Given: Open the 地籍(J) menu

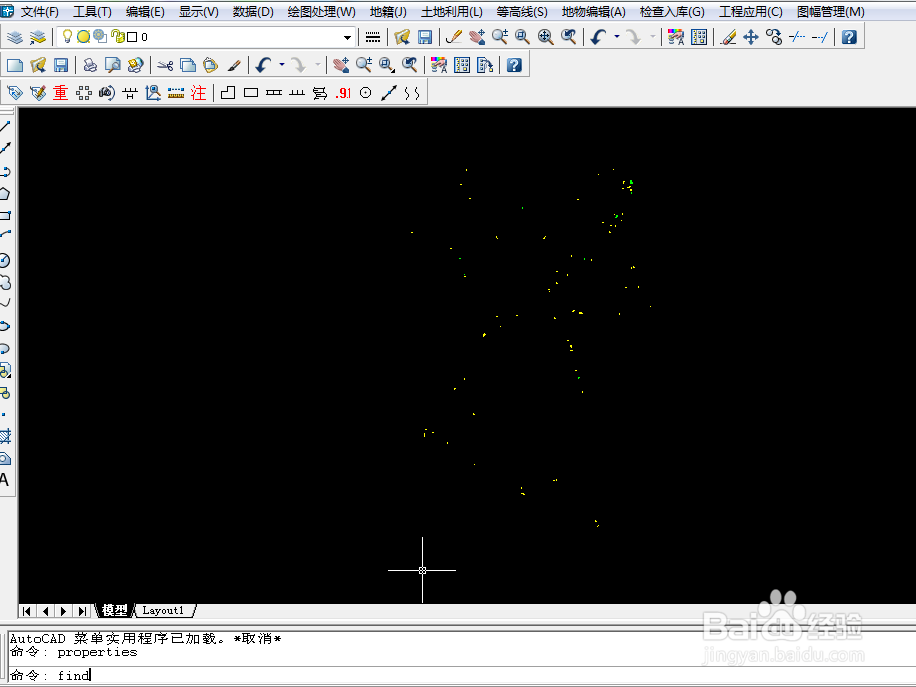Looking at the screenshot, I should 388,12.
